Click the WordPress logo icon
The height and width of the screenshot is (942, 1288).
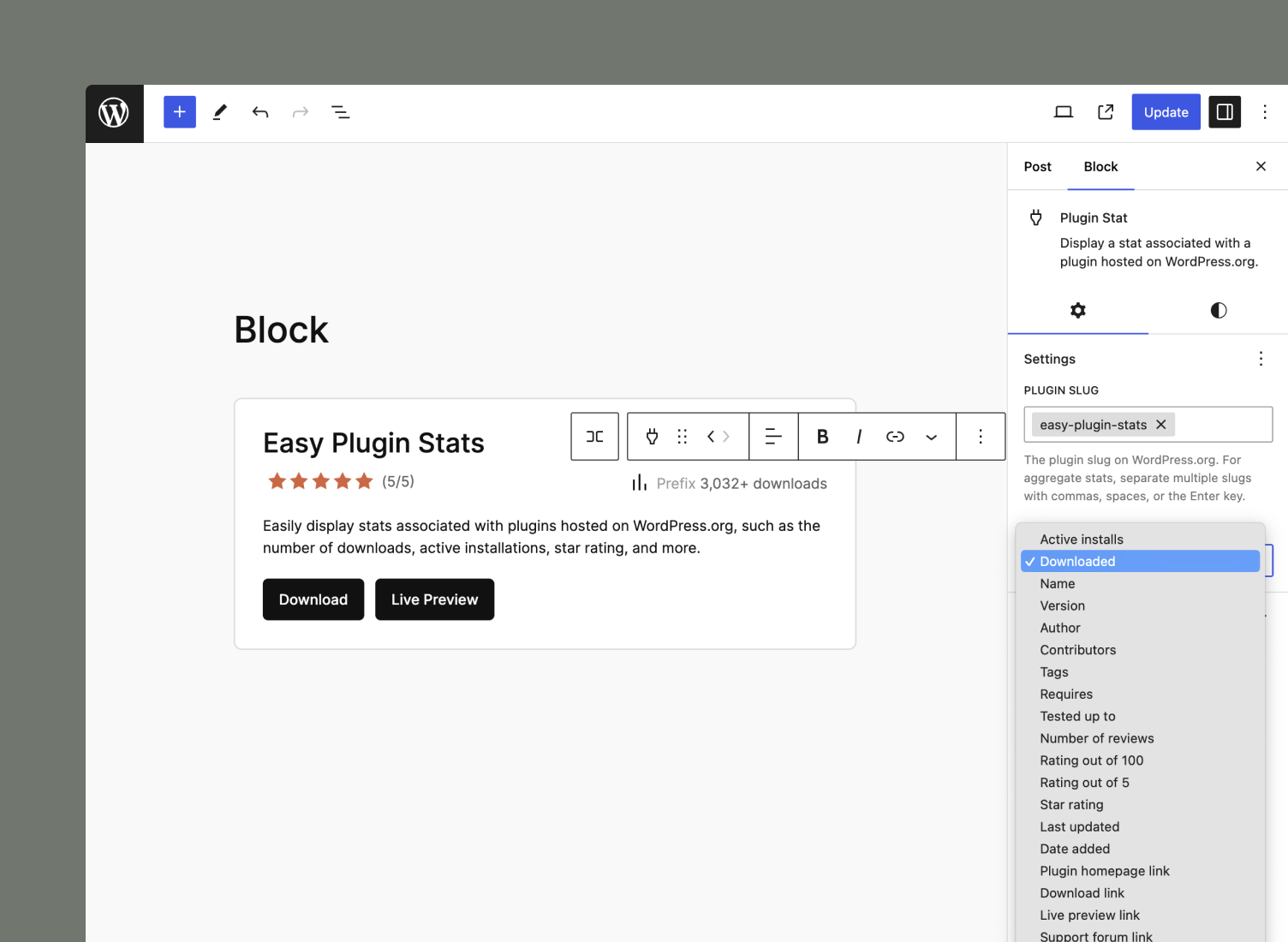[114, 112]
